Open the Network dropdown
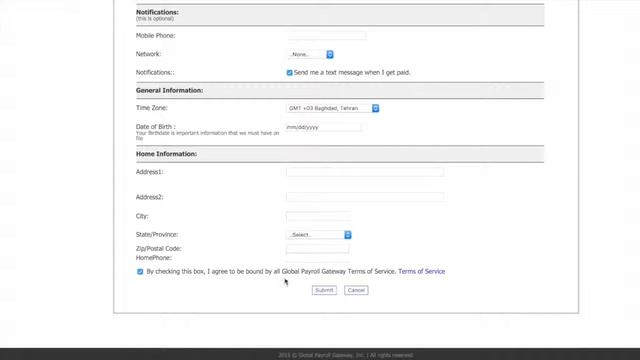 coord(311,54)
